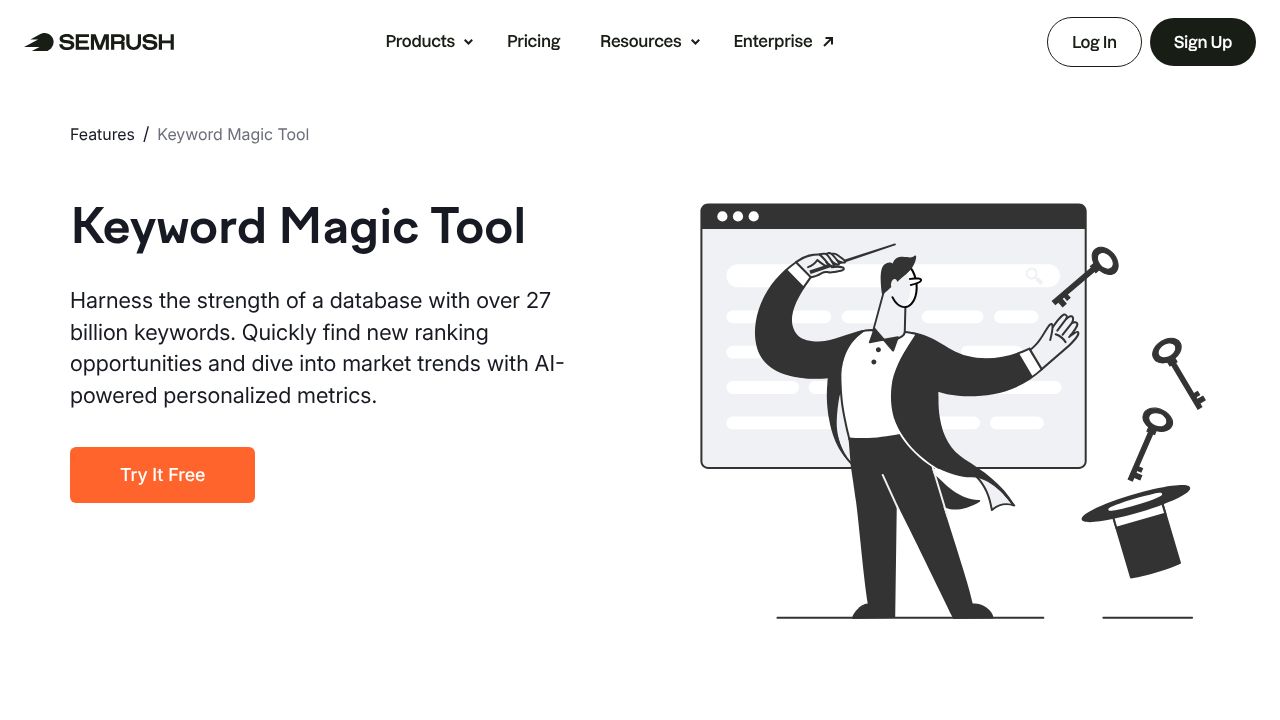Select Pricing in the navigation bar
The image size is (1280, 720).
[533, 41]
